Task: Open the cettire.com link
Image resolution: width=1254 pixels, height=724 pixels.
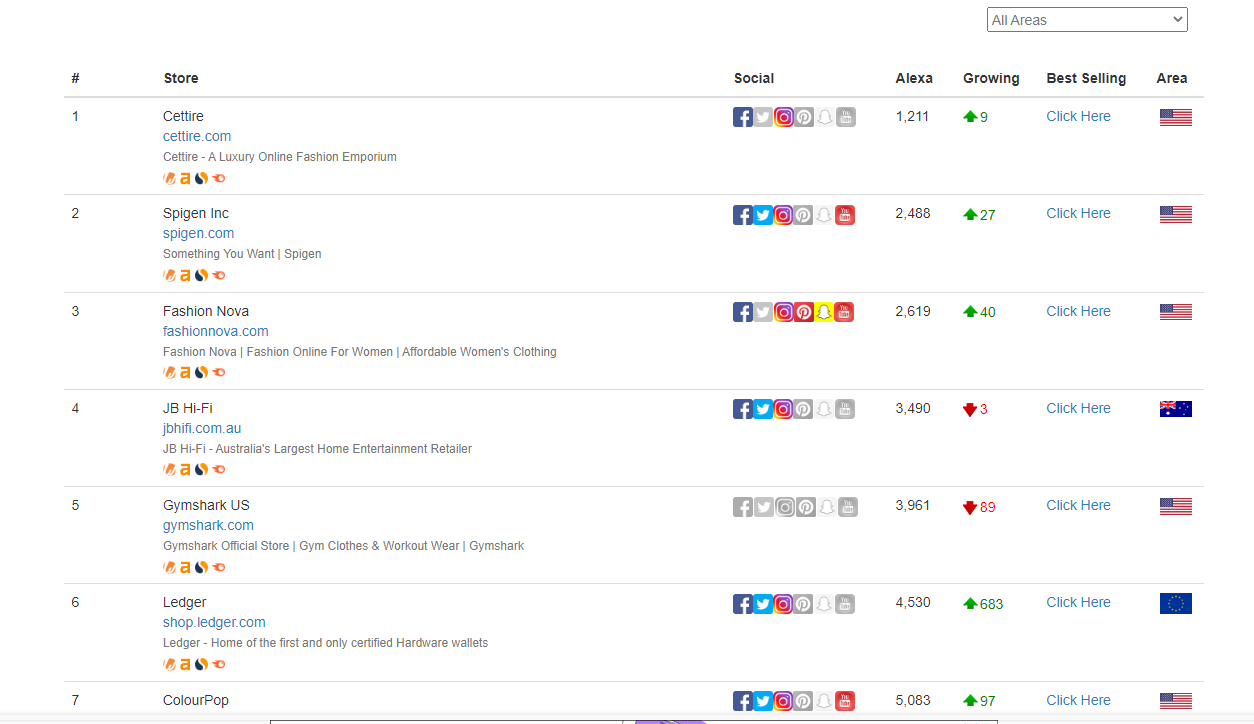Action: [x=197, y=136]
